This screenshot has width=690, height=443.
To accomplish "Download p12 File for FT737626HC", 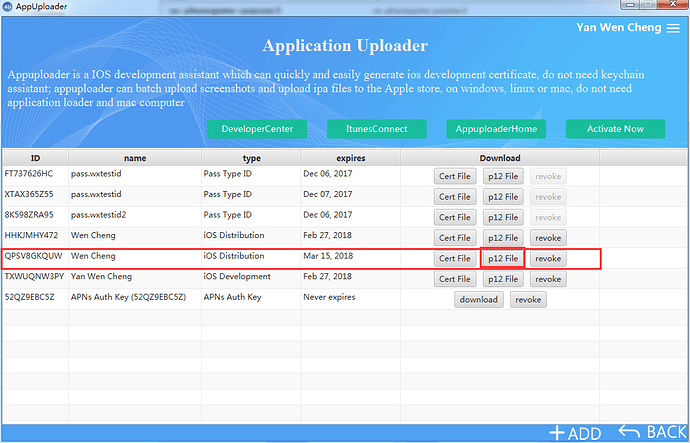I will tap(503, 176).
